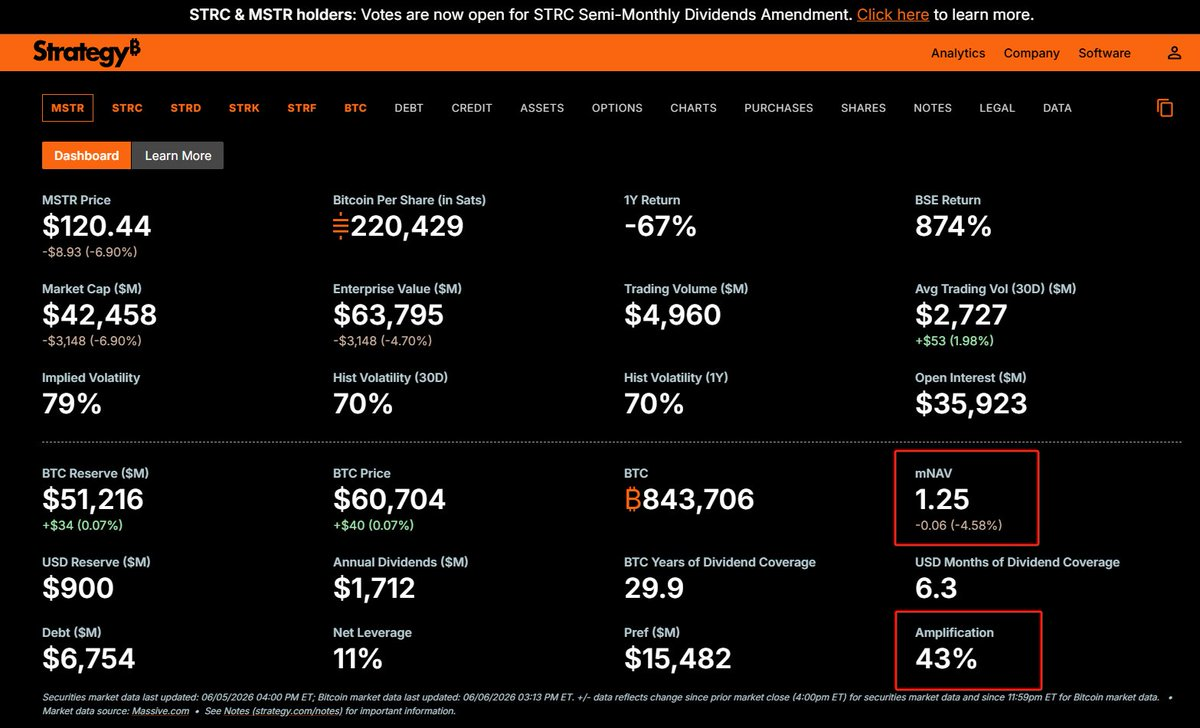Open the NOTES tab
This screenshot has width=1200, height=728.
click(x=932, y=108)
